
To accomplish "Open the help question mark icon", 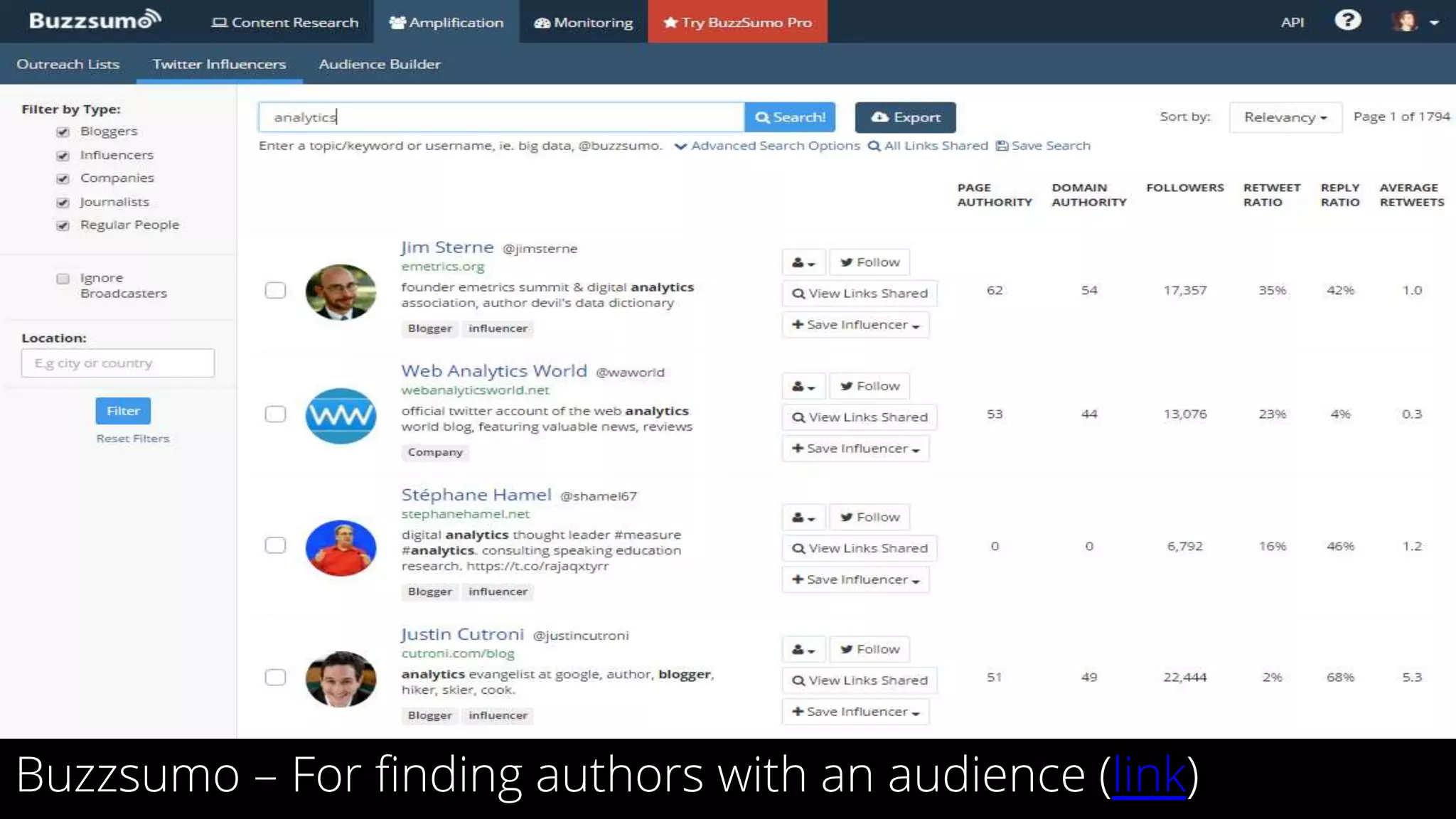I will 1347,21.
